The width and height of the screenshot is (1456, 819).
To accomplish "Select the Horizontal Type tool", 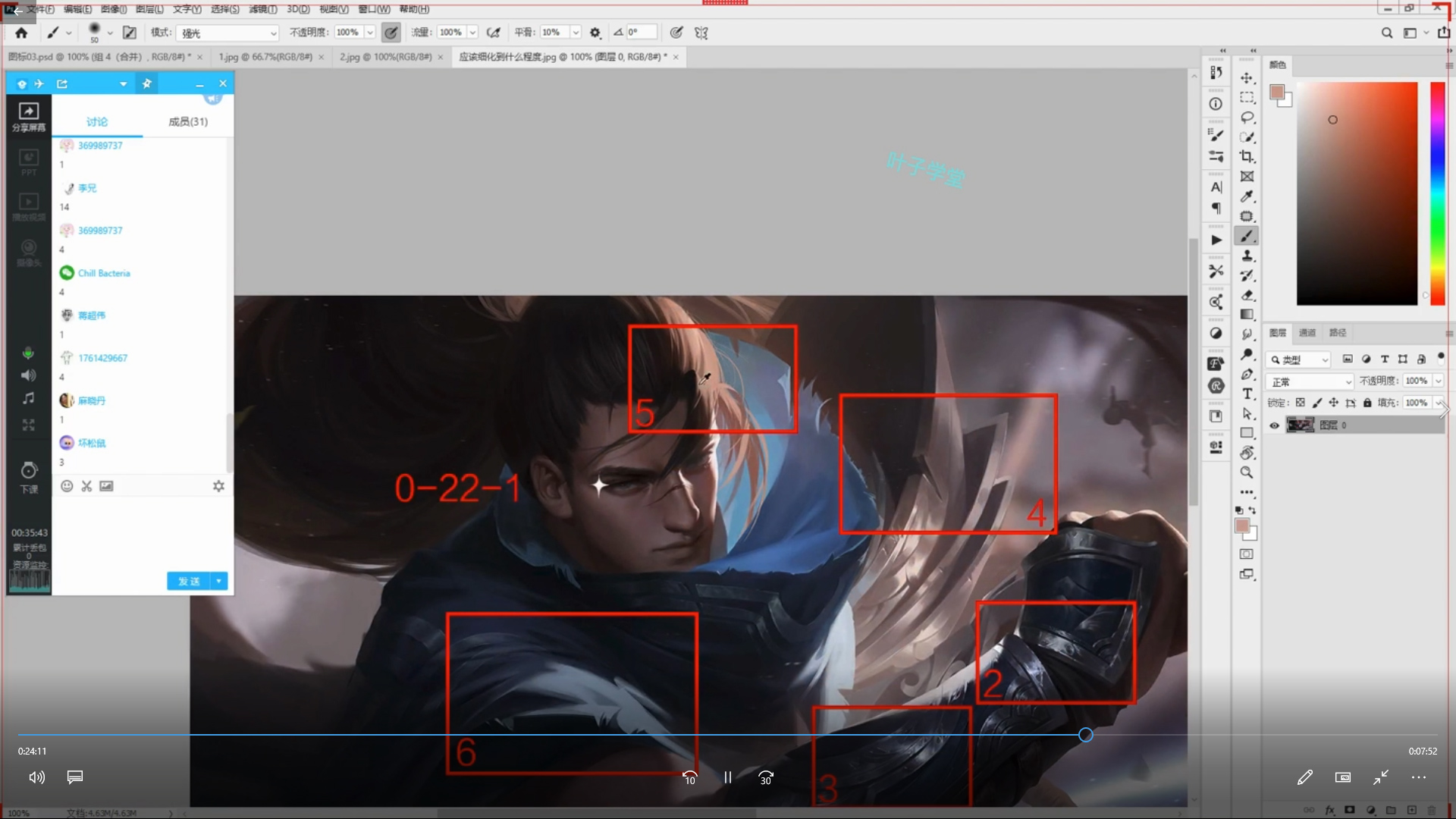I will tap(1247, 394).
